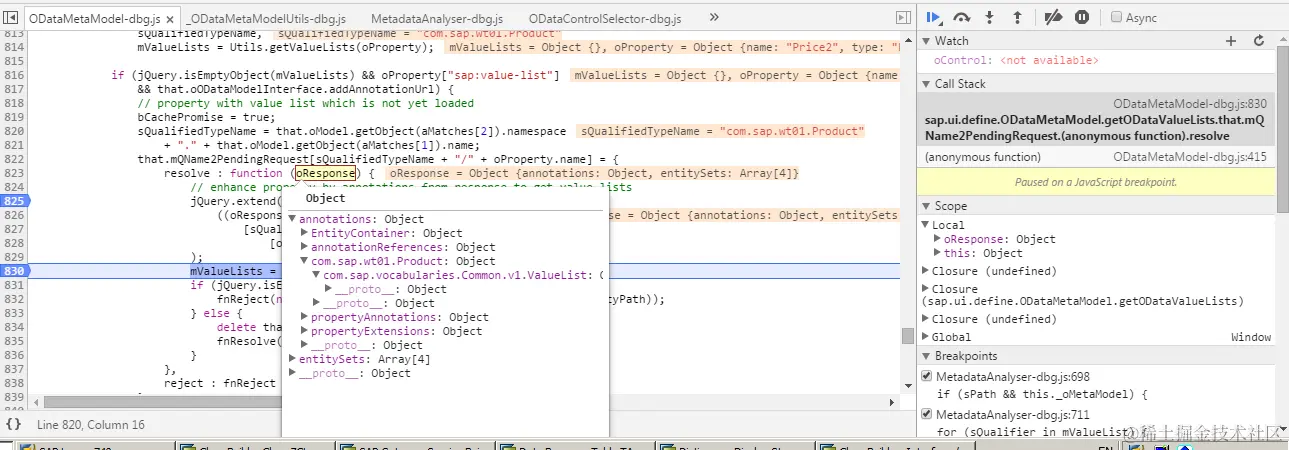Toggle the breakpoint marker on line 825
Viewport: 1289px width, 450px height.
(14, 201)
